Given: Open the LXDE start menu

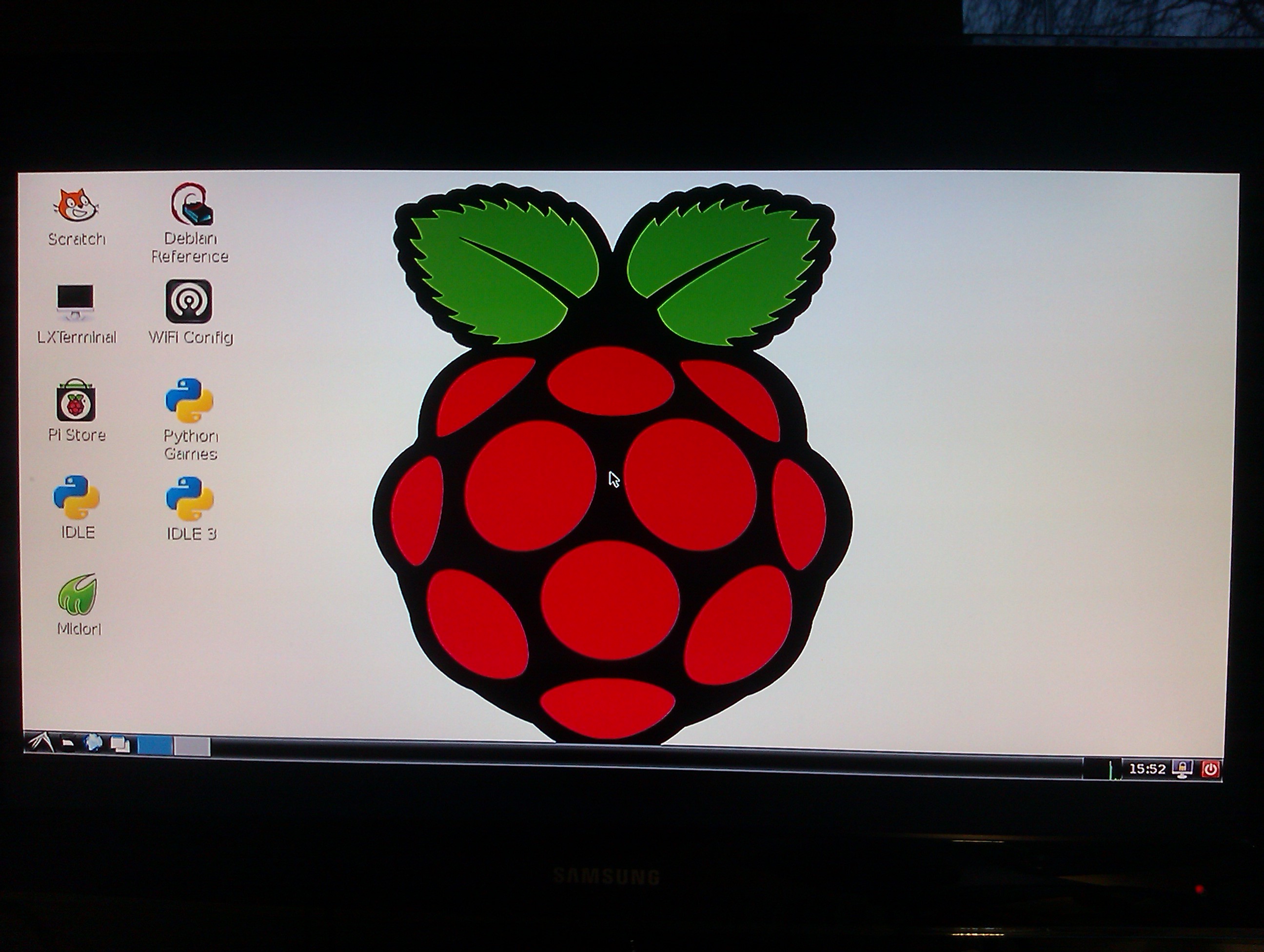Looking at the screenshot, I should [40, 743].
